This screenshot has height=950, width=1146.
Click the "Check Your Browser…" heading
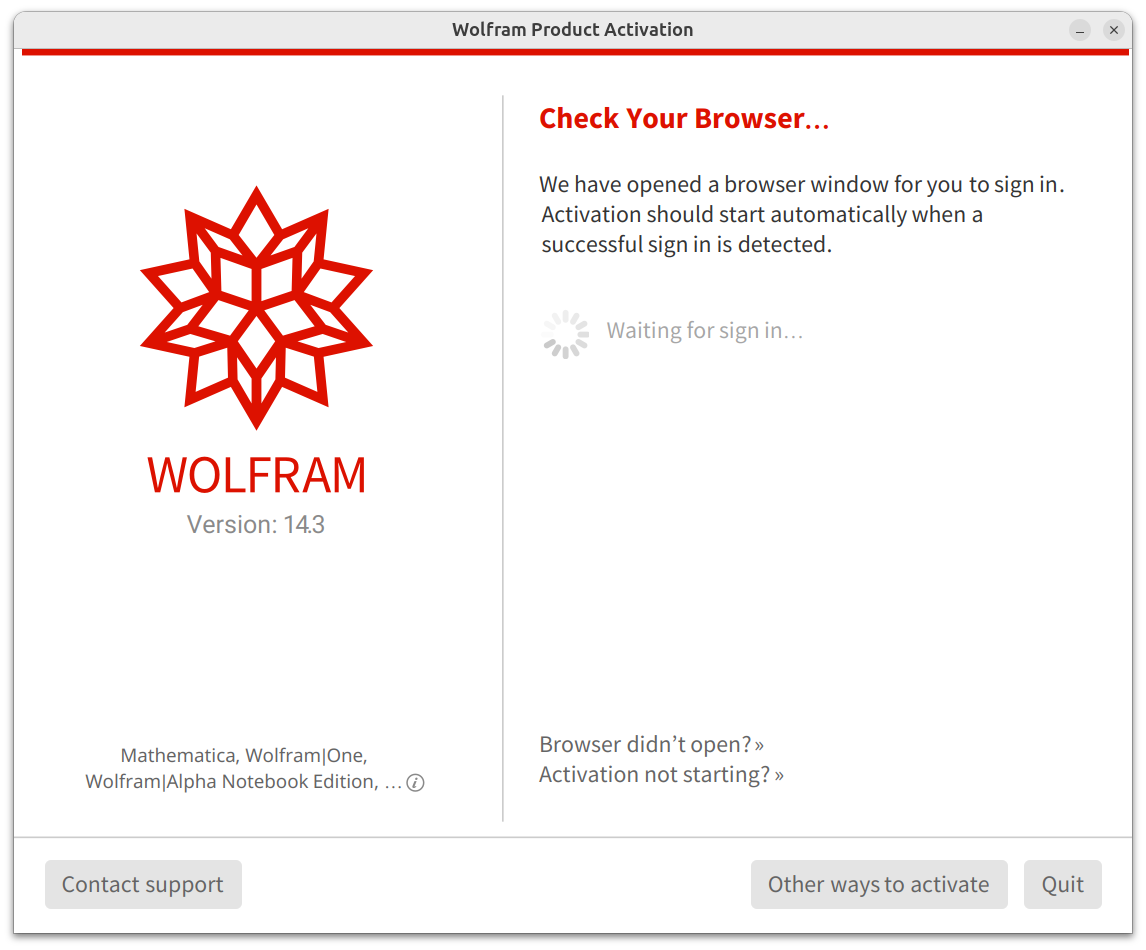point(684,118)
